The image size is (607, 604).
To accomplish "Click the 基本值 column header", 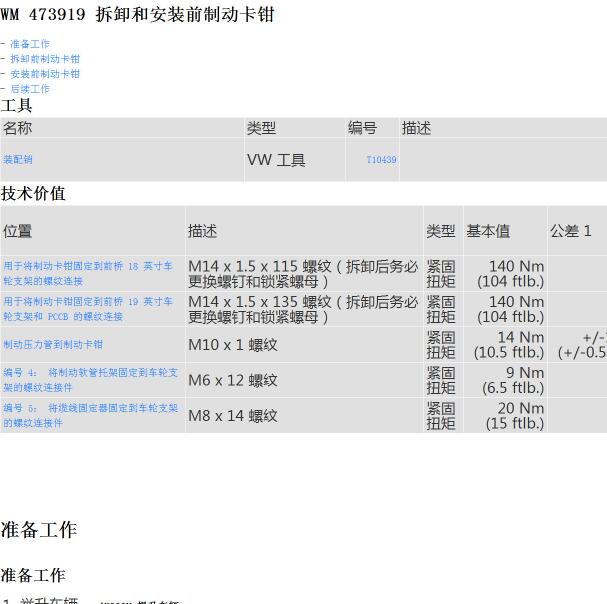I will [488, 231].
